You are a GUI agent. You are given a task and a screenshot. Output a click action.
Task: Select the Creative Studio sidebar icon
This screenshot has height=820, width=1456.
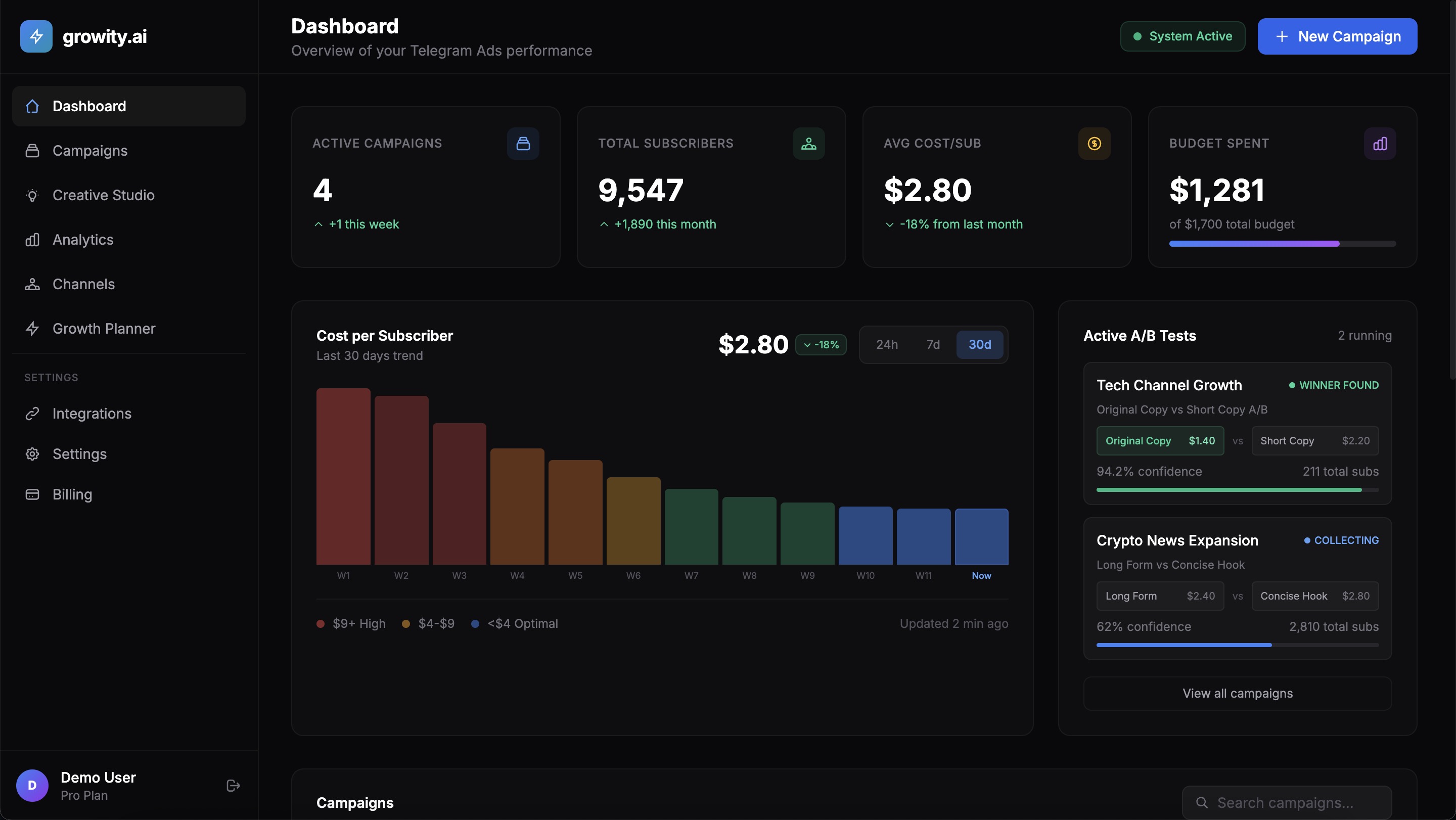(32, 195)
